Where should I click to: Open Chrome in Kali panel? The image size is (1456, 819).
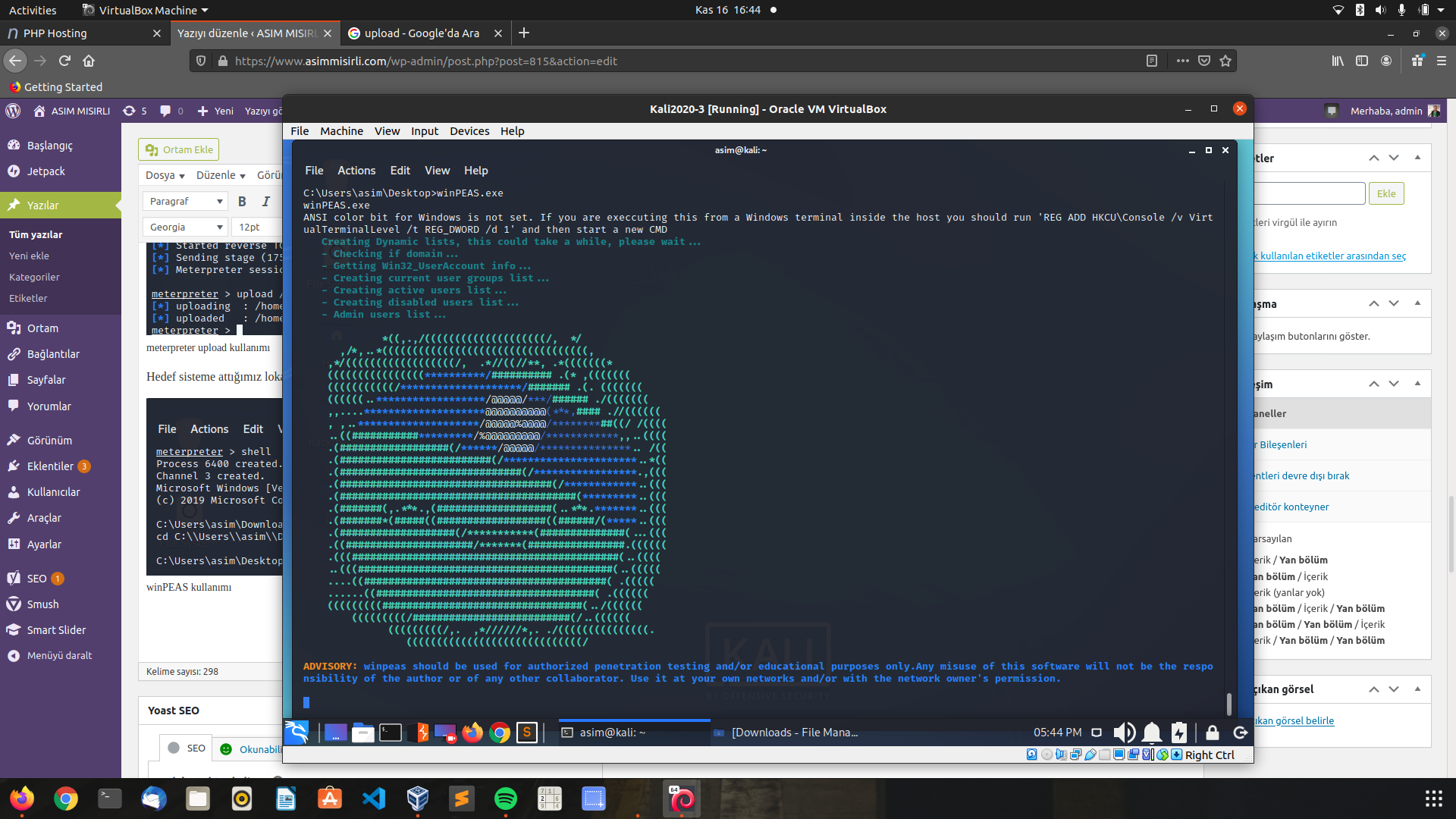coord(500,733)
